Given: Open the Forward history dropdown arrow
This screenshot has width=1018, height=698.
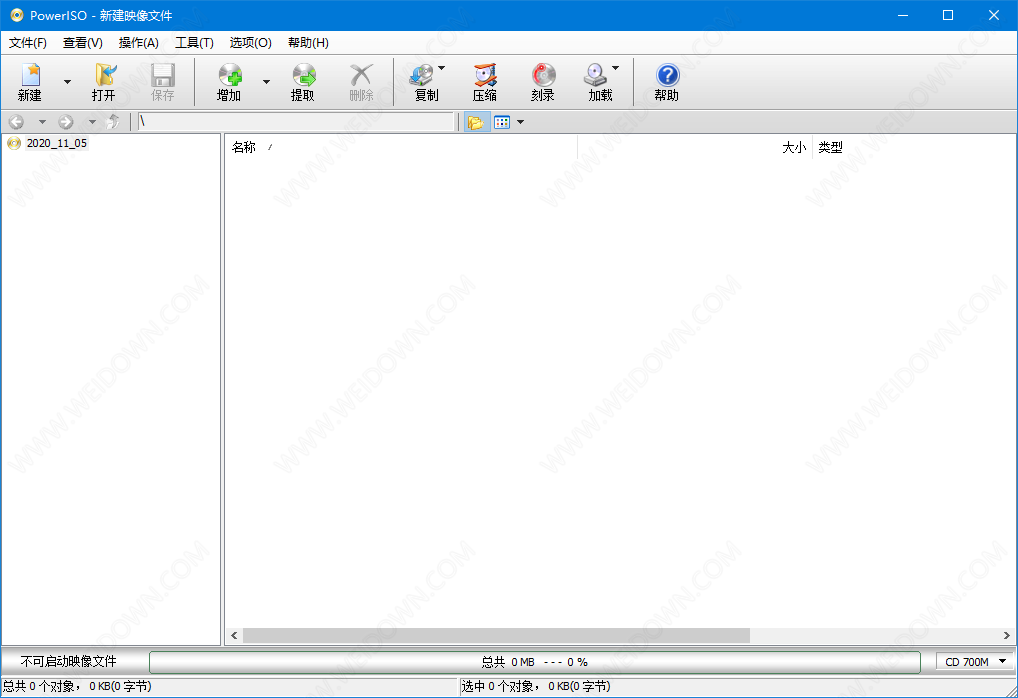Looking at the screenshot, I should [x=92, y=122].
